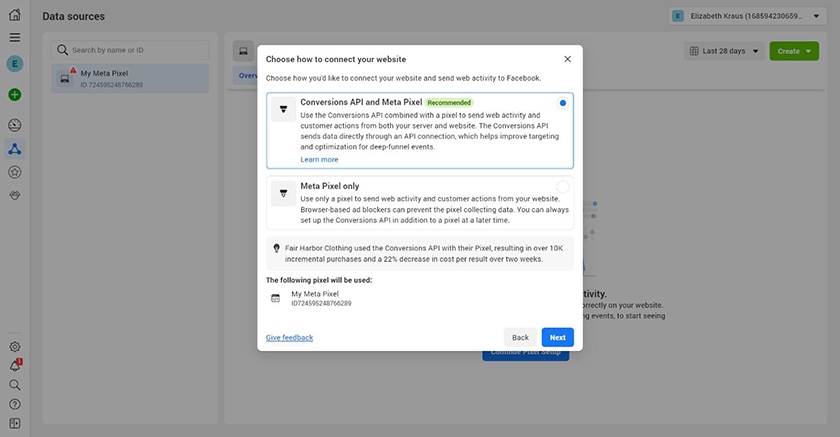
Task: Click the funnel icon for Meta Pixel only
Action: click(283, 193)
